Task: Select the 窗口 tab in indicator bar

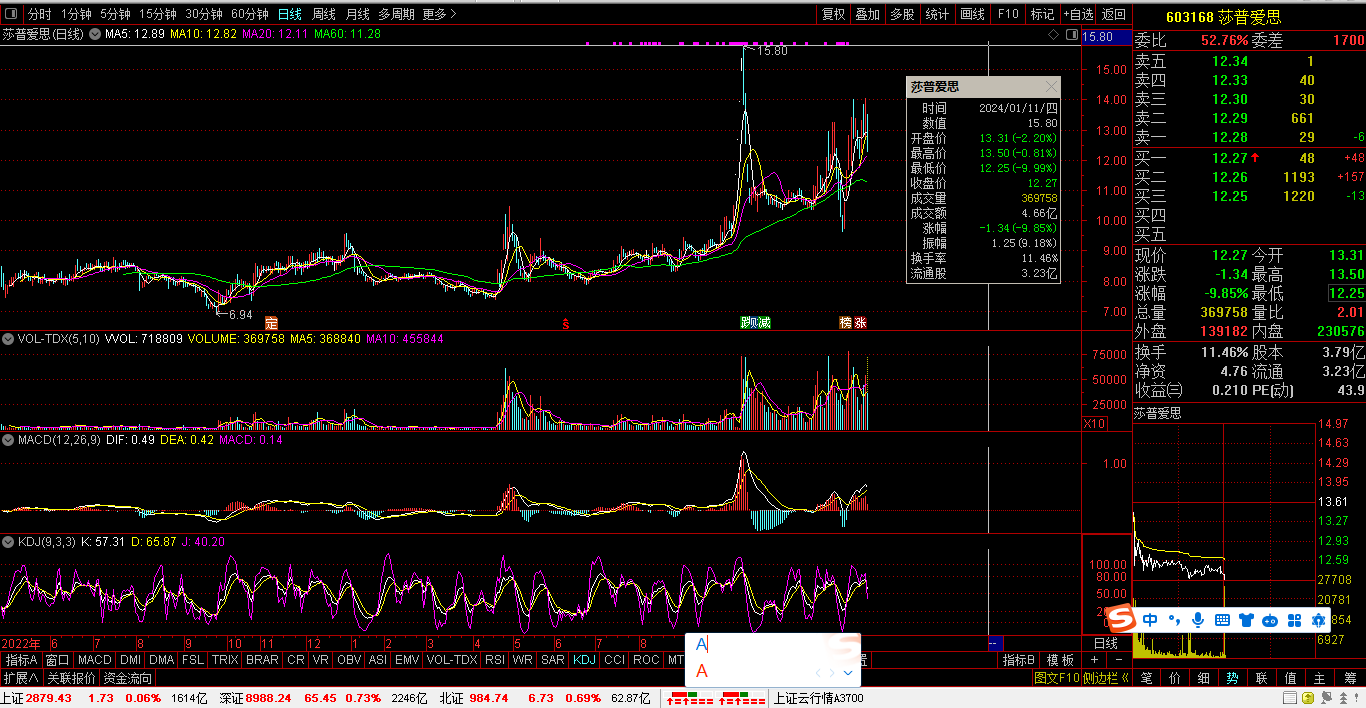Action: coord(58,660)
